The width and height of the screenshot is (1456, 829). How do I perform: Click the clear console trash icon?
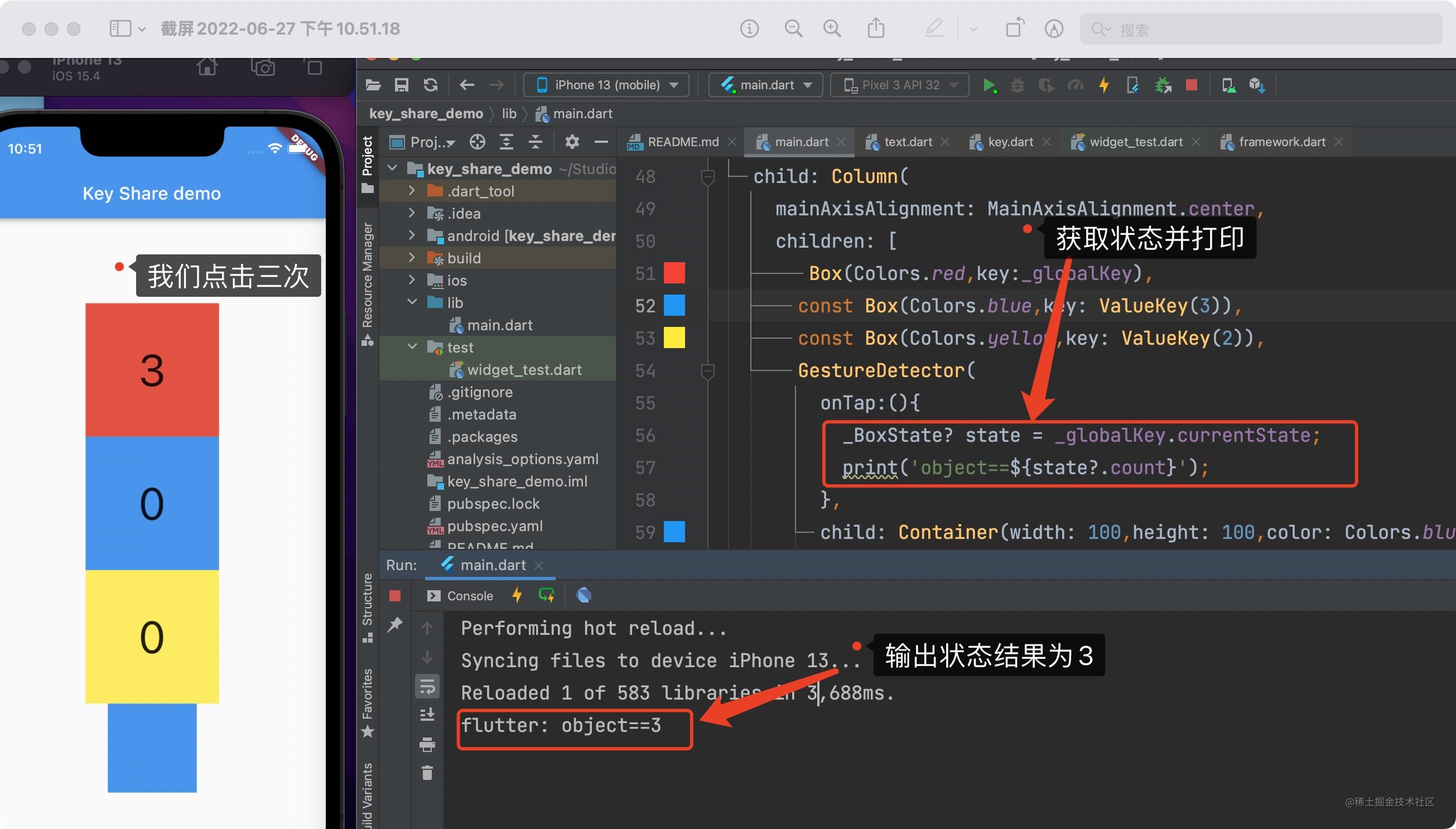[x=427, y=773]
